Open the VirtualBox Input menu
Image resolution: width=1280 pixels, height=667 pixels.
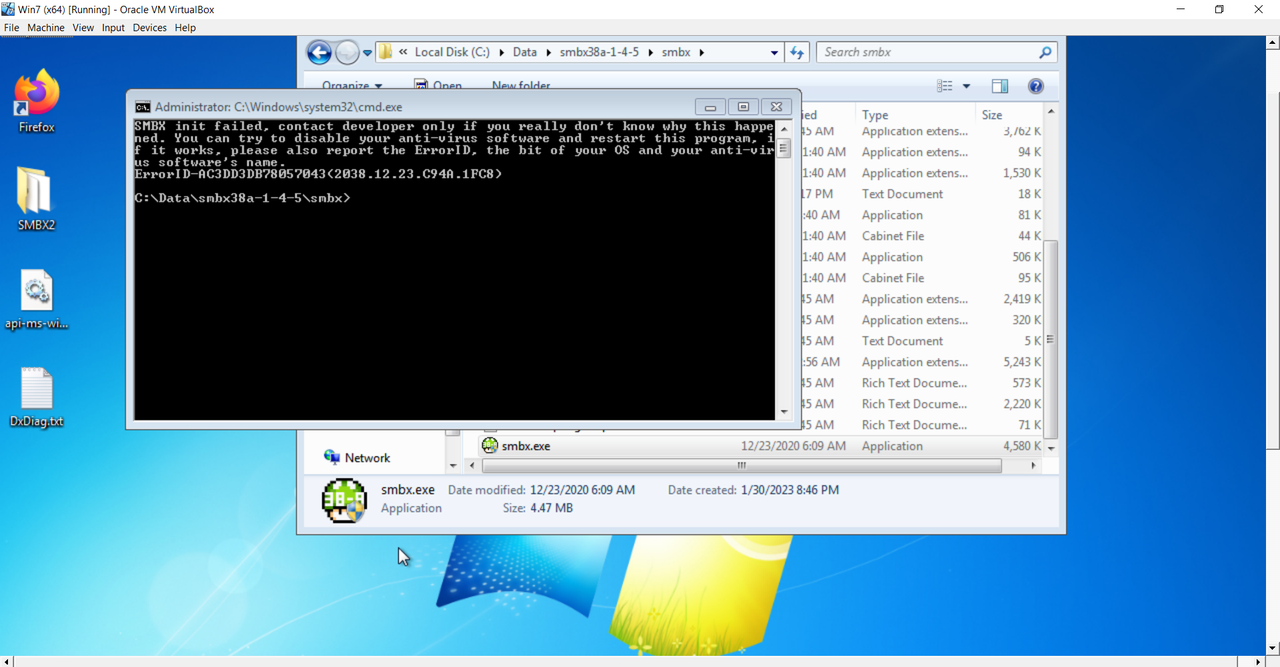point(113,28)
